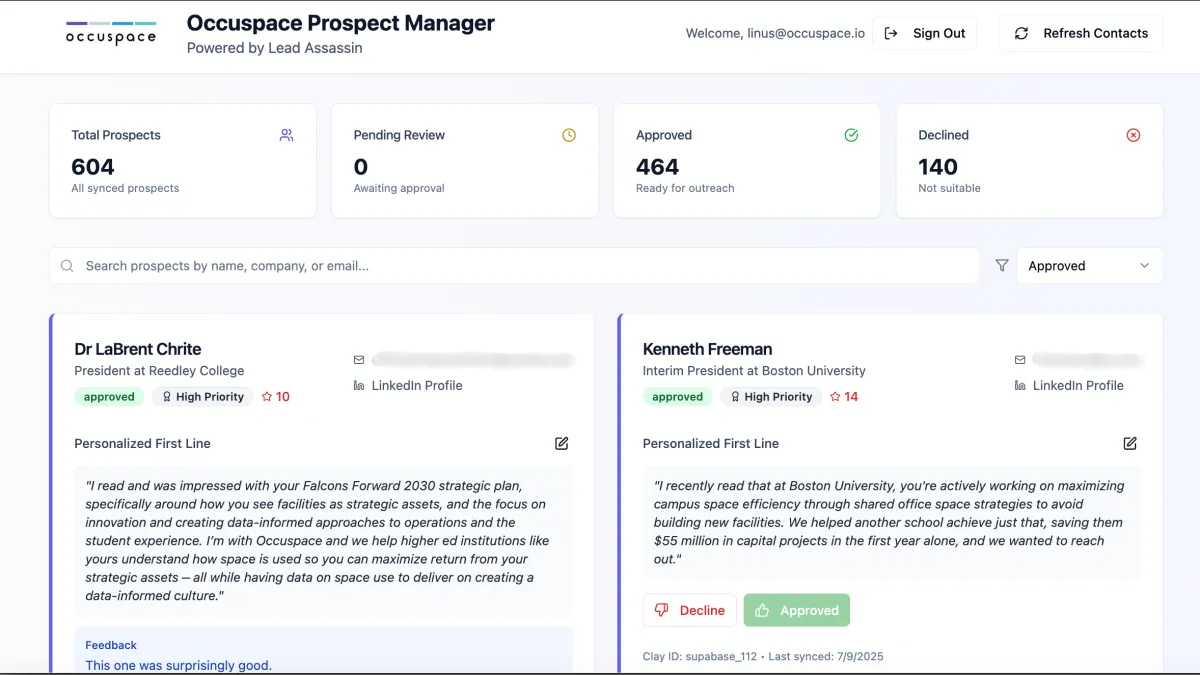Focus the Search prospects input field
Viewport: 1200px width, 675px height.
point(514,266)
